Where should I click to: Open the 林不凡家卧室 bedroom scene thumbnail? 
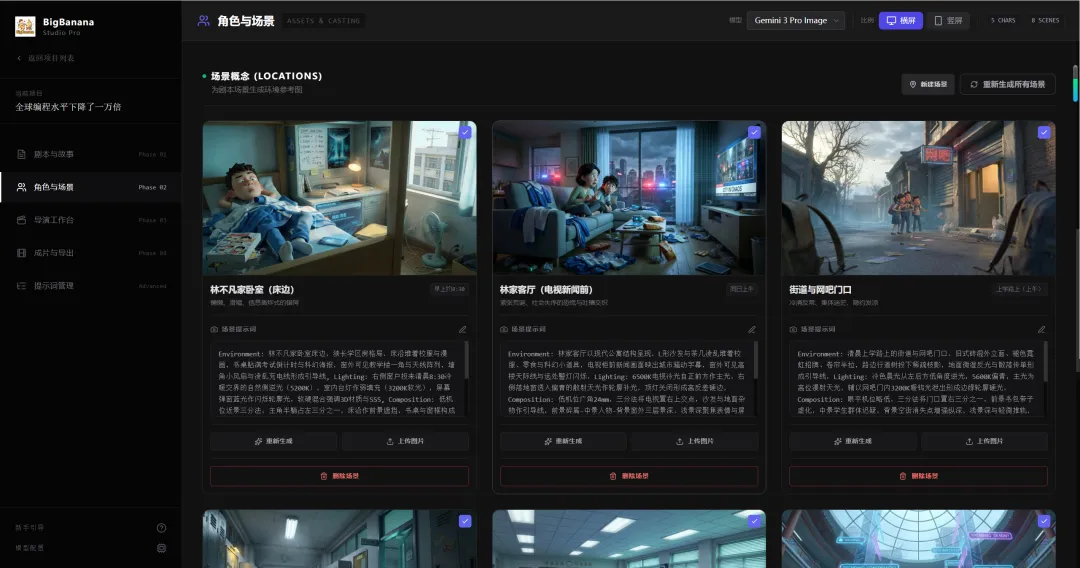pyautogui.click(x=340, y=198)
